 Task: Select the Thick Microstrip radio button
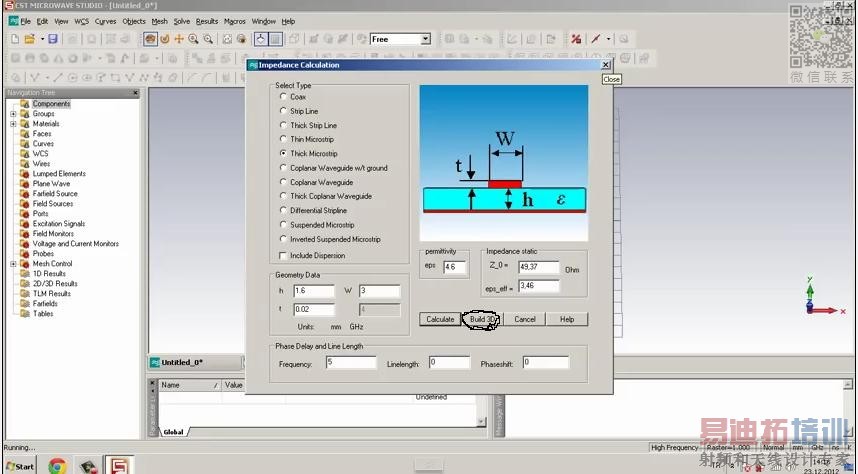point(283,153)
